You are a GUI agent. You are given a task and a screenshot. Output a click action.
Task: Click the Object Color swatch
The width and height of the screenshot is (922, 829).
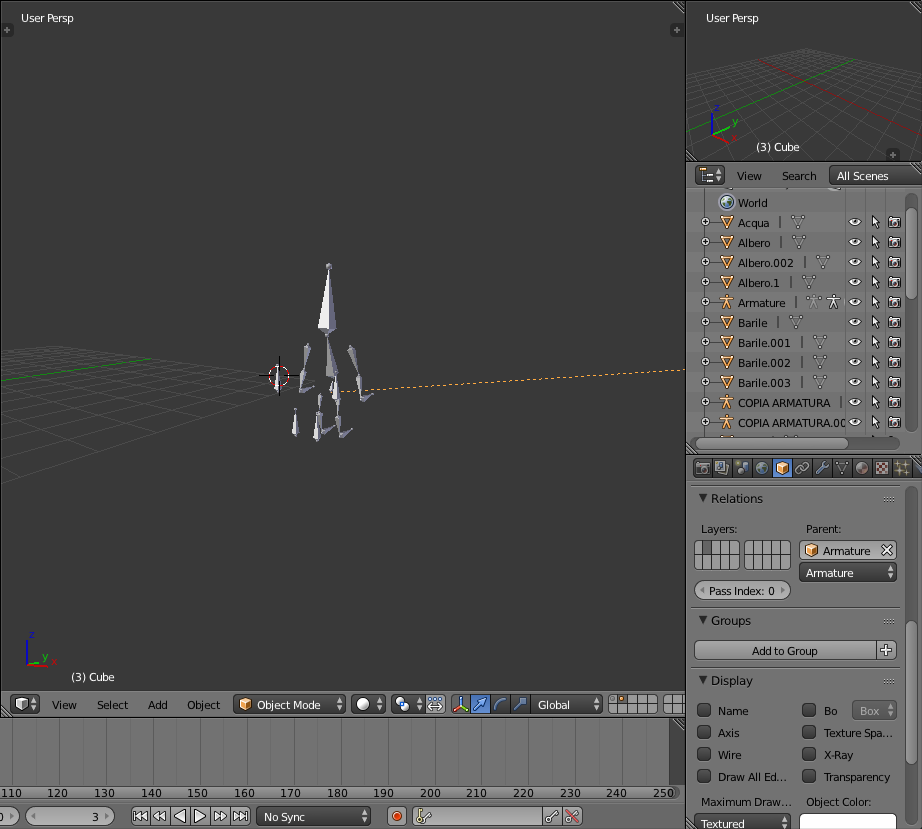click(848, 821)
